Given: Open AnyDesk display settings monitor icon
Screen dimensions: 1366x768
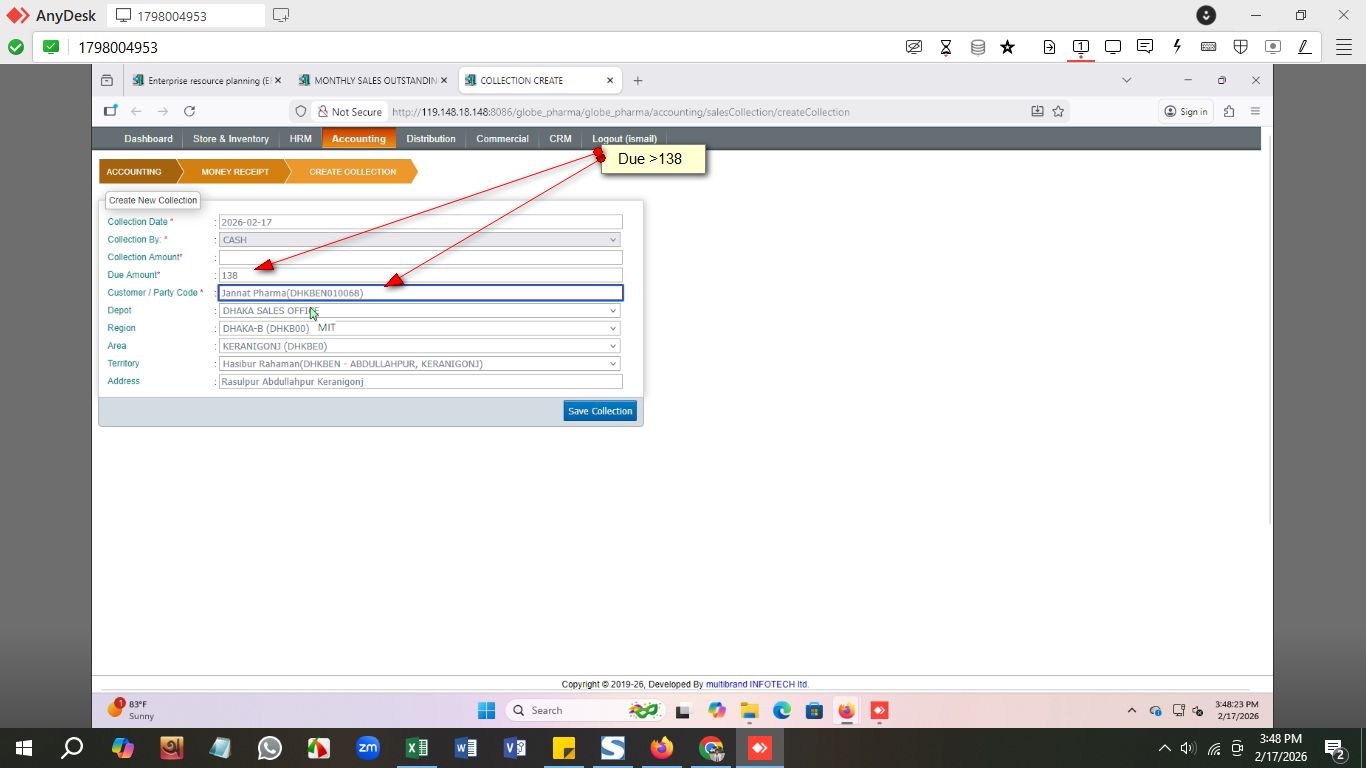Looking at the screenshot, I should tap(1113, 47).
